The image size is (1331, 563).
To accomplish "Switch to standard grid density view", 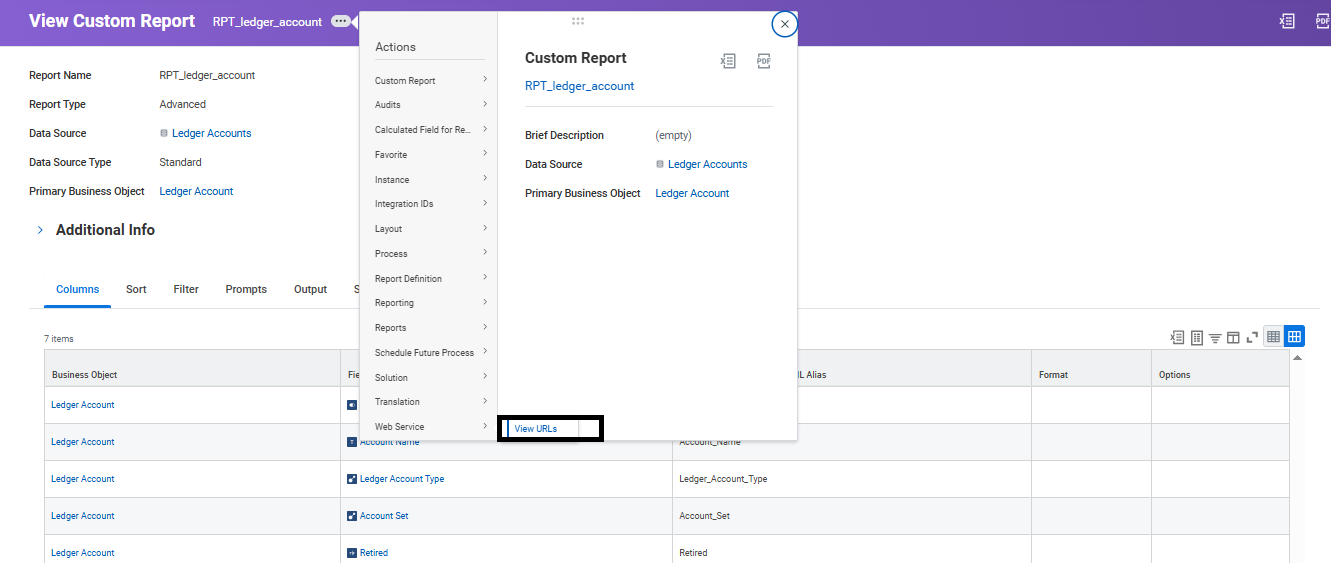I will tap(1294, 337).
